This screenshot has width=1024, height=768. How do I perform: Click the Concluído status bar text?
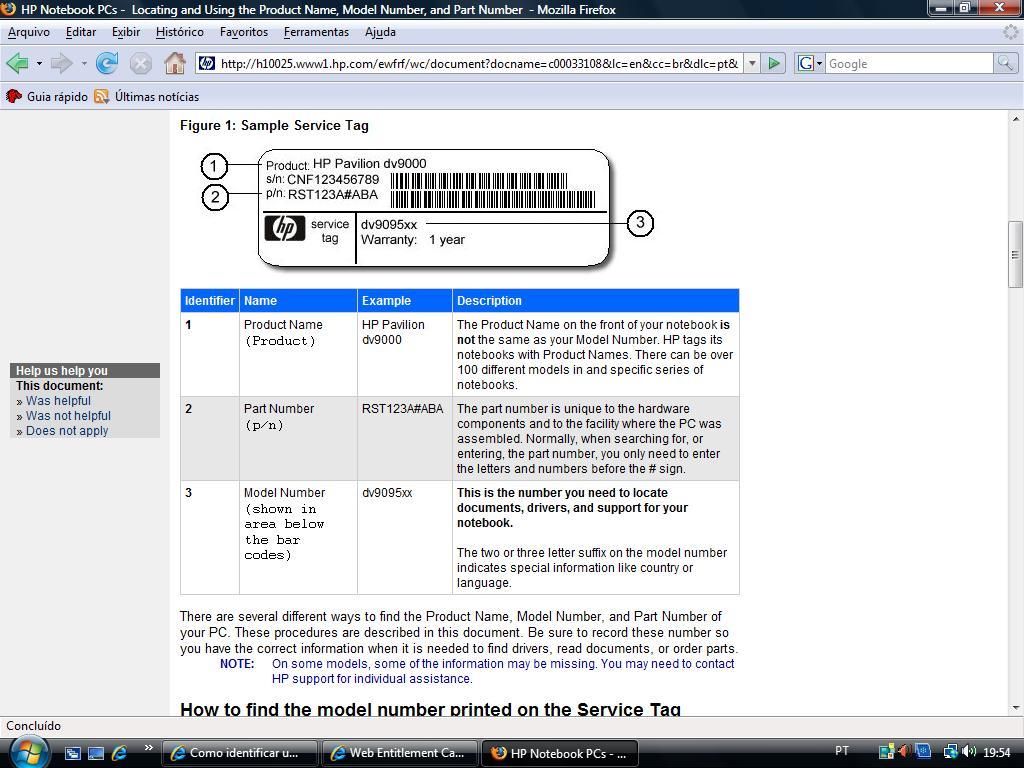tap(33, 726)
